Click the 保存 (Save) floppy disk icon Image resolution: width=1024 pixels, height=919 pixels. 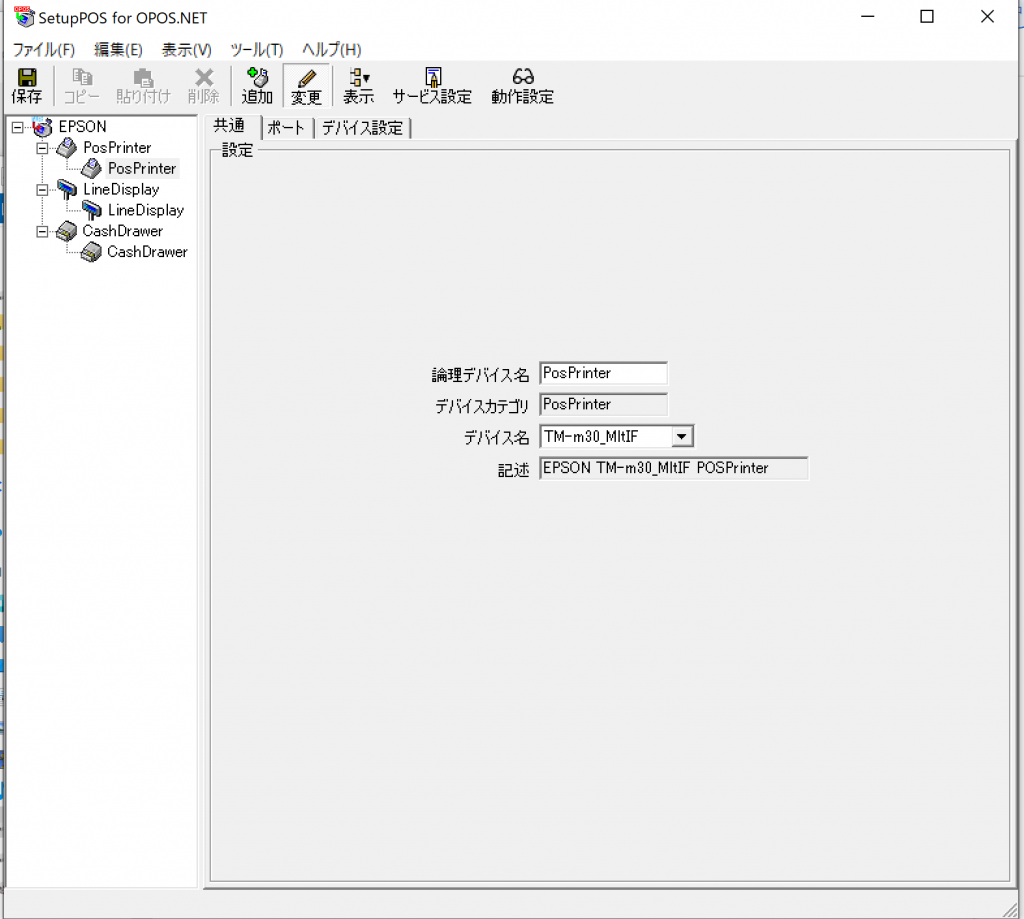coord(27,78)
